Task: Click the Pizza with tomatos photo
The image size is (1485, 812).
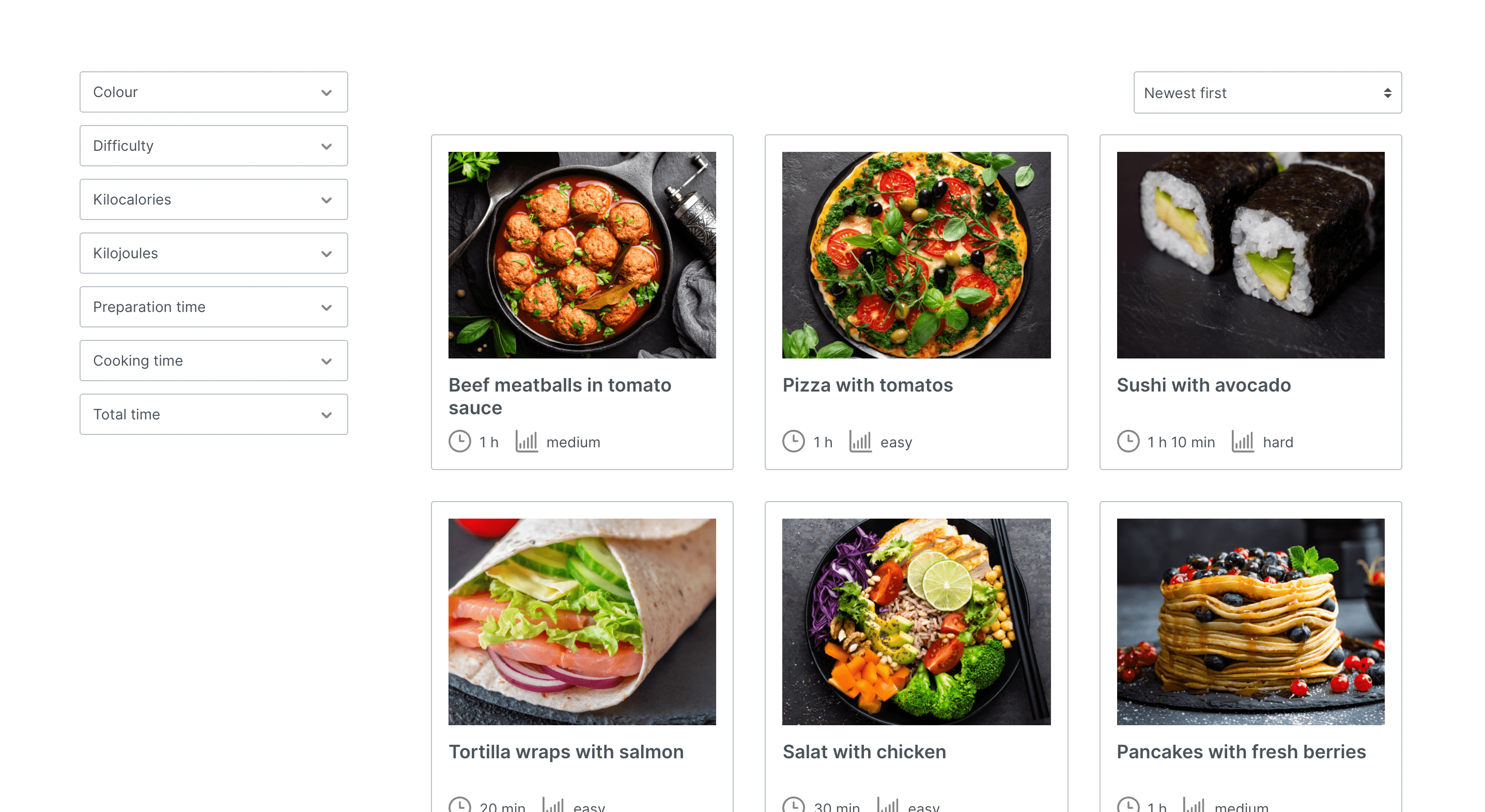Action: coord(916,255)
